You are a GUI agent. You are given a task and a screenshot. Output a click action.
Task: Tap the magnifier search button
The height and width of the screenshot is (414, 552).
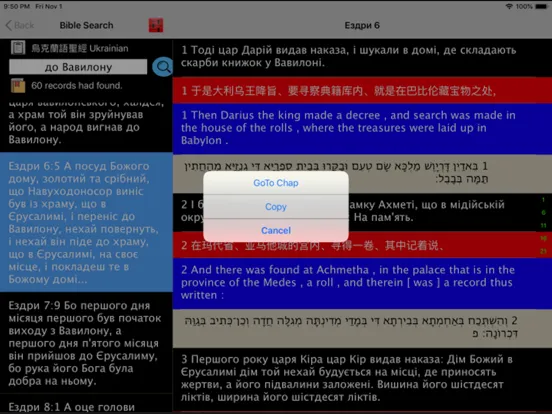click(163, 67)
